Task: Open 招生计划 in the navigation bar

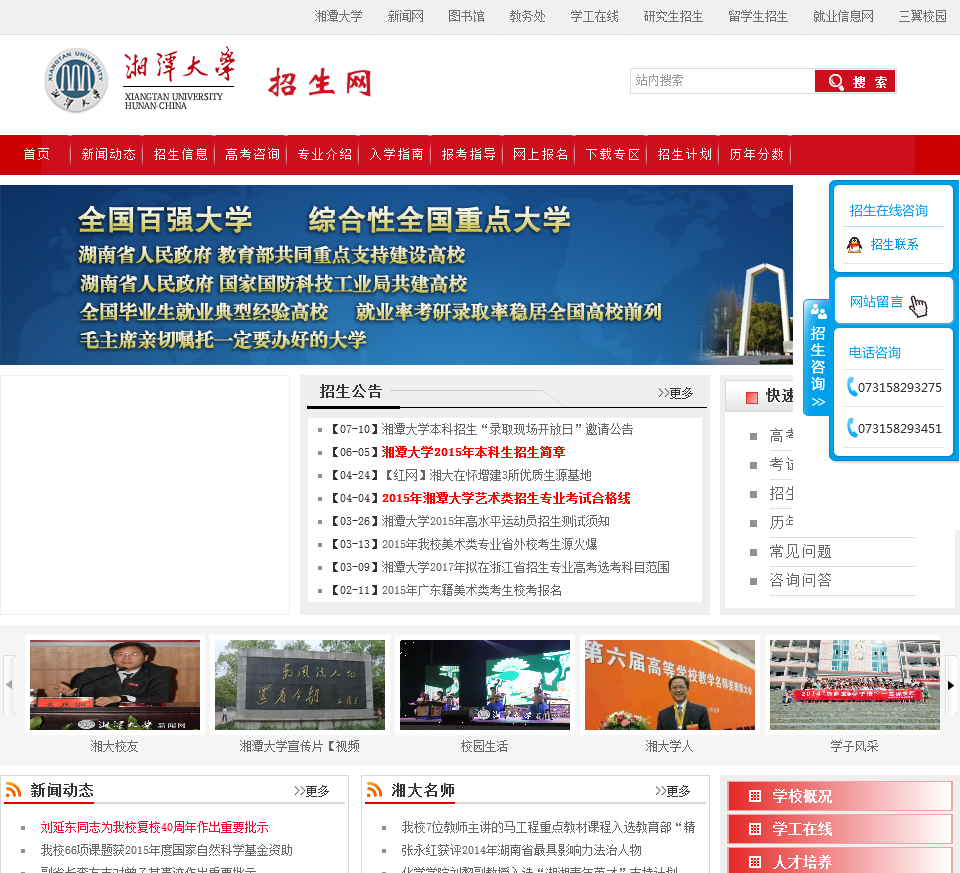Action: pyautogui.click(x=684, y=154)
